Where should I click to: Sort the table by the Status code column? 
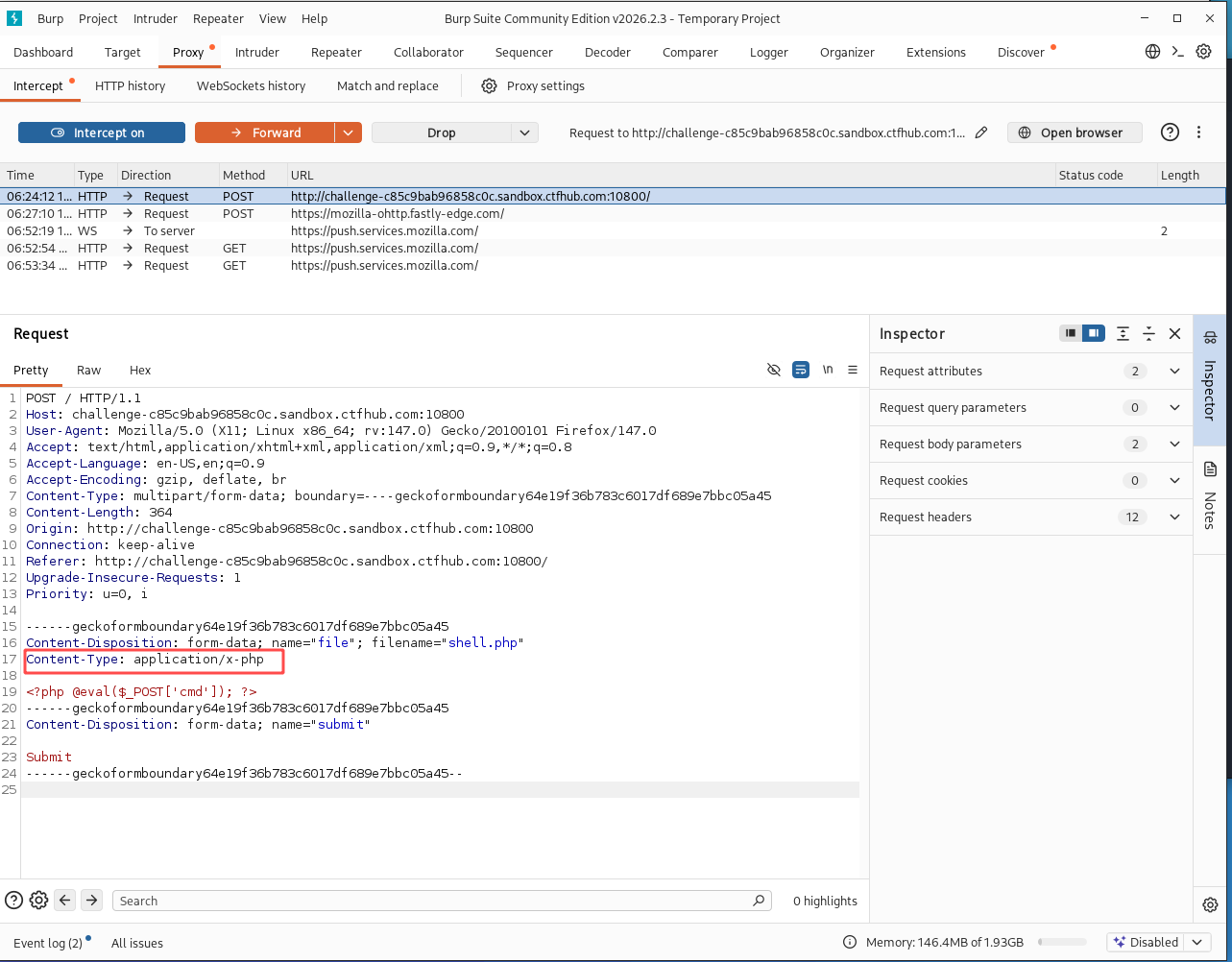click(1104, 175)
